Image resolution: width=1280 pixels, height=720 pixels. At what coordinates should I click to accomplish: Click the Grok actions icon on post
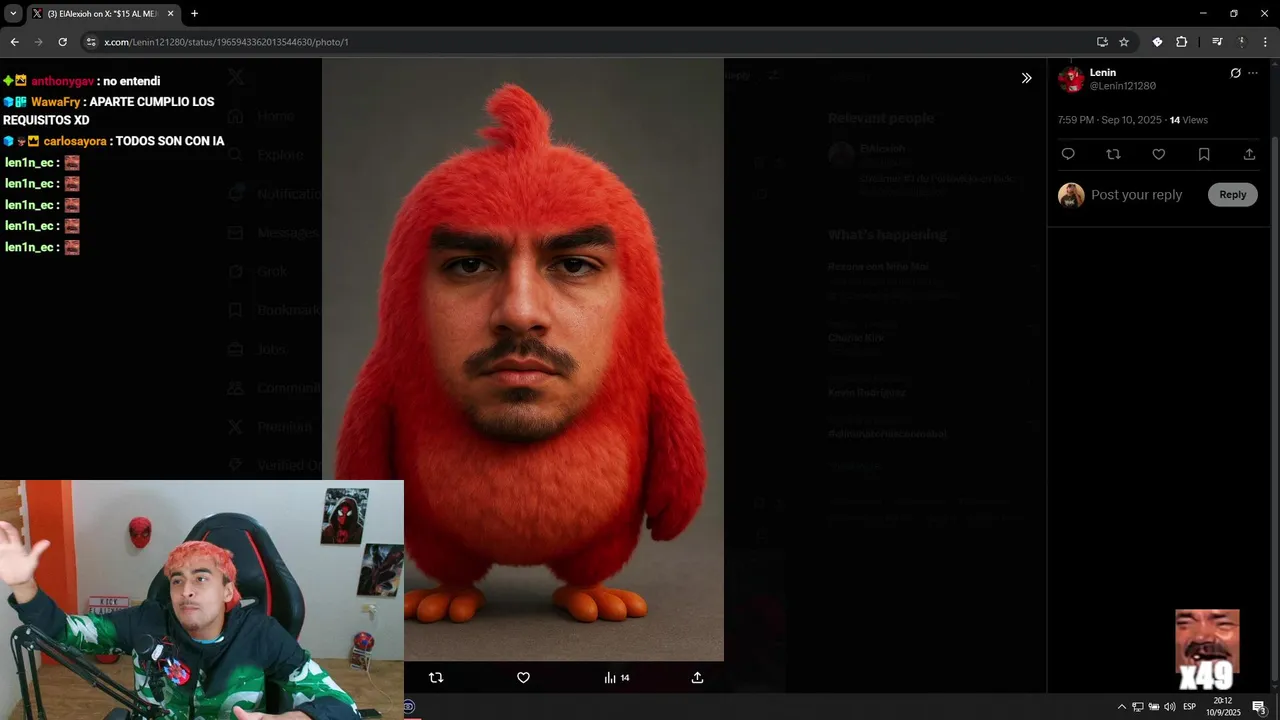pos(1235,73)
